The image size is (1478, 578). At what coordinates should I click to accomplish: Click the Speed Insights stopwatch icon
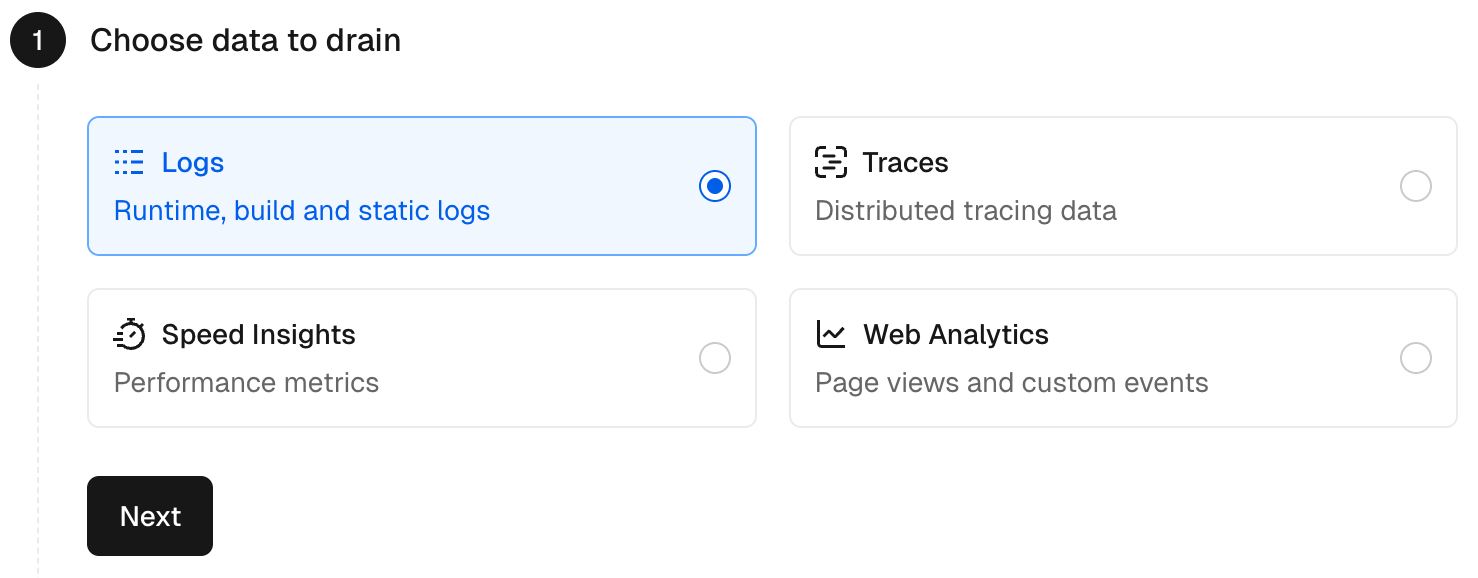[x=130, y=334]
